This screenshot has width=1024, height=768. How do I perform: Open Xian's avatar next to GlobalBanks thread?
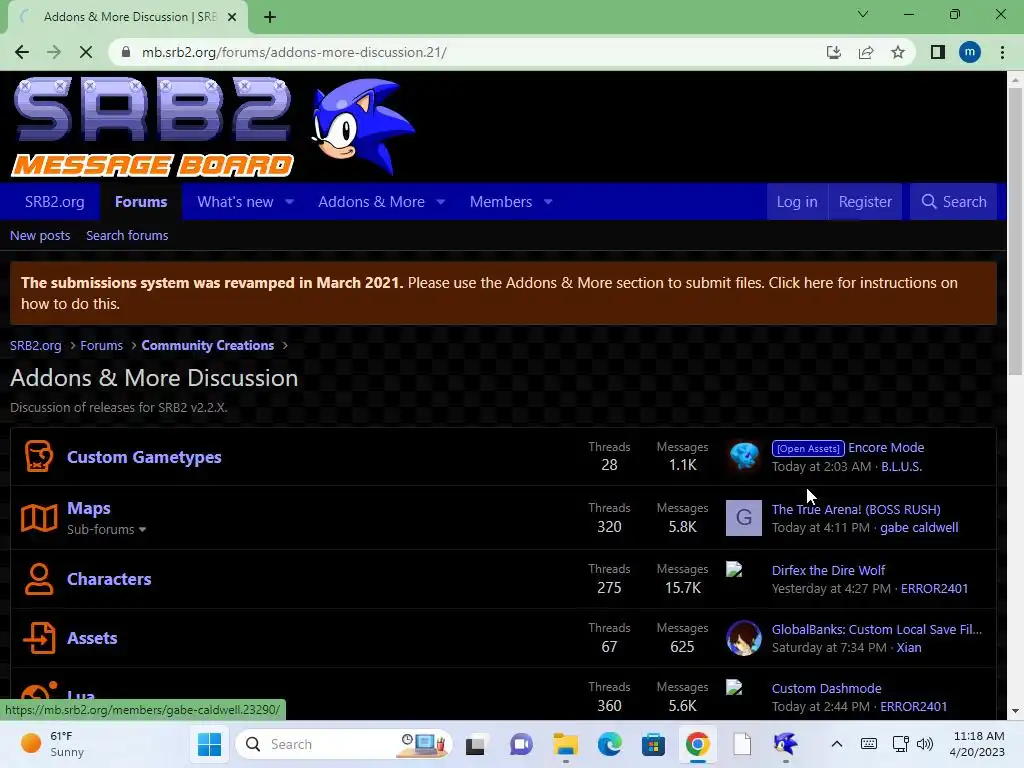coord(744,637)
